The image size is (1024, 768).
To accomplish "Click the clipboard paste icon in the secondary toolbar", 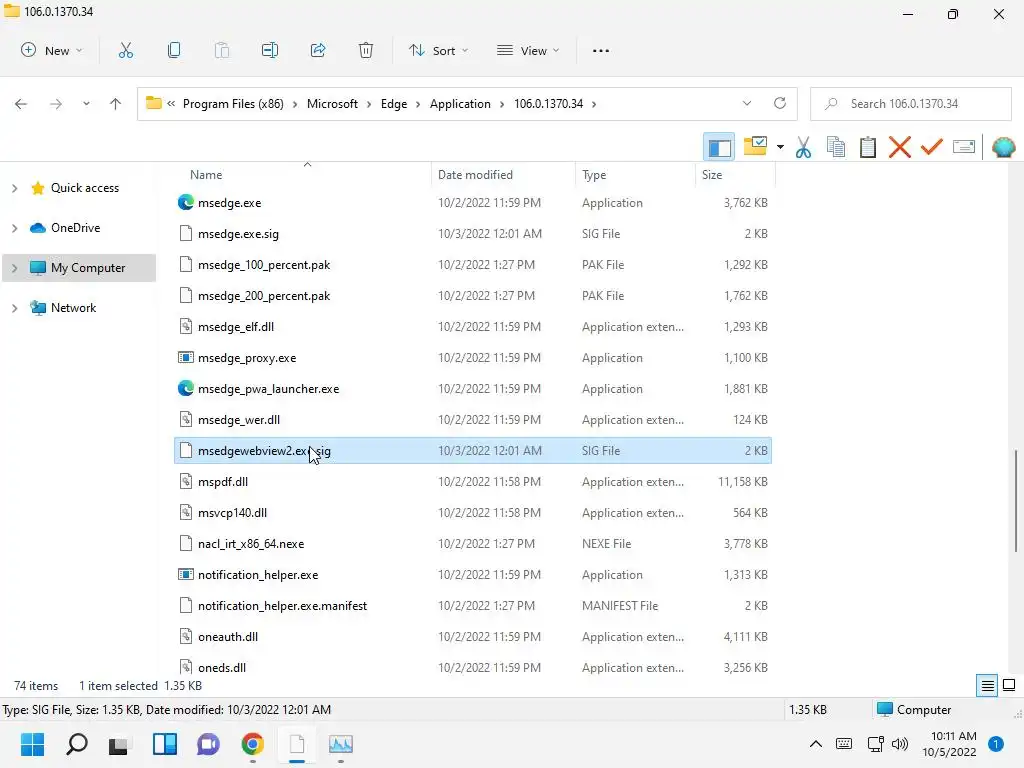I will pos(867,147).
